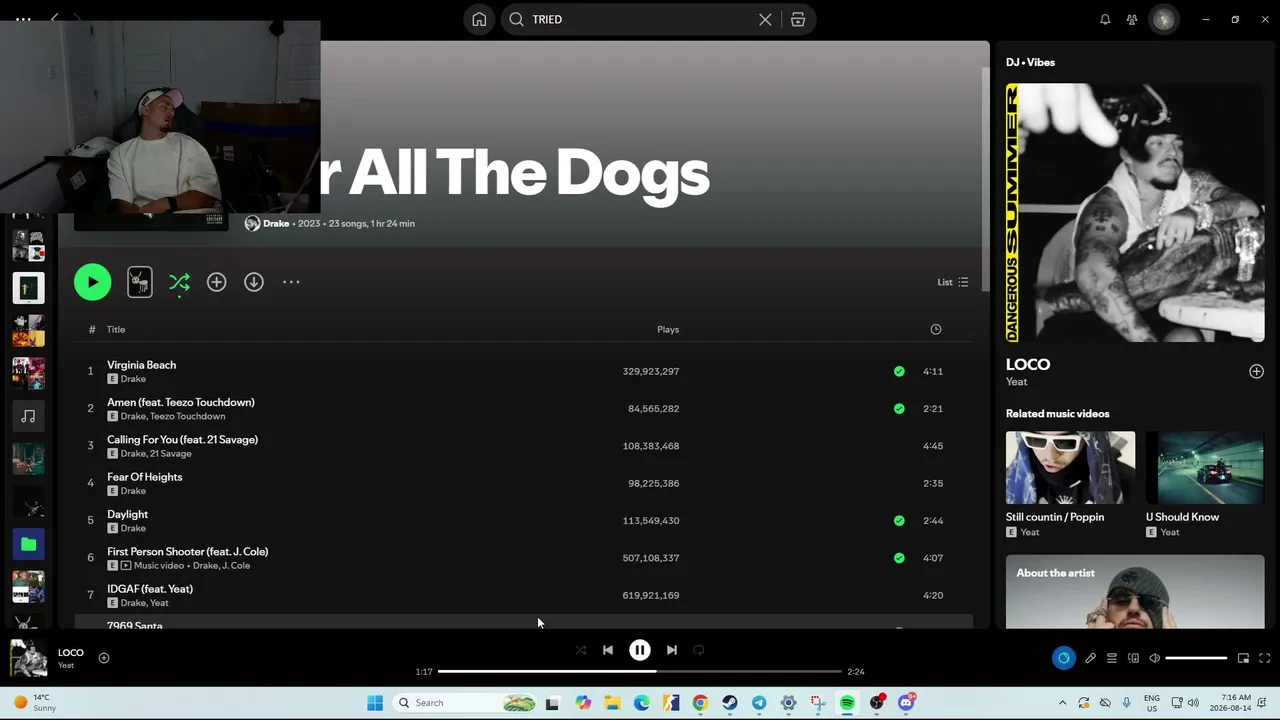Open Browse icon beside the search field
This screenshot has width=1280, height=720.
click(x=798, y=19)
